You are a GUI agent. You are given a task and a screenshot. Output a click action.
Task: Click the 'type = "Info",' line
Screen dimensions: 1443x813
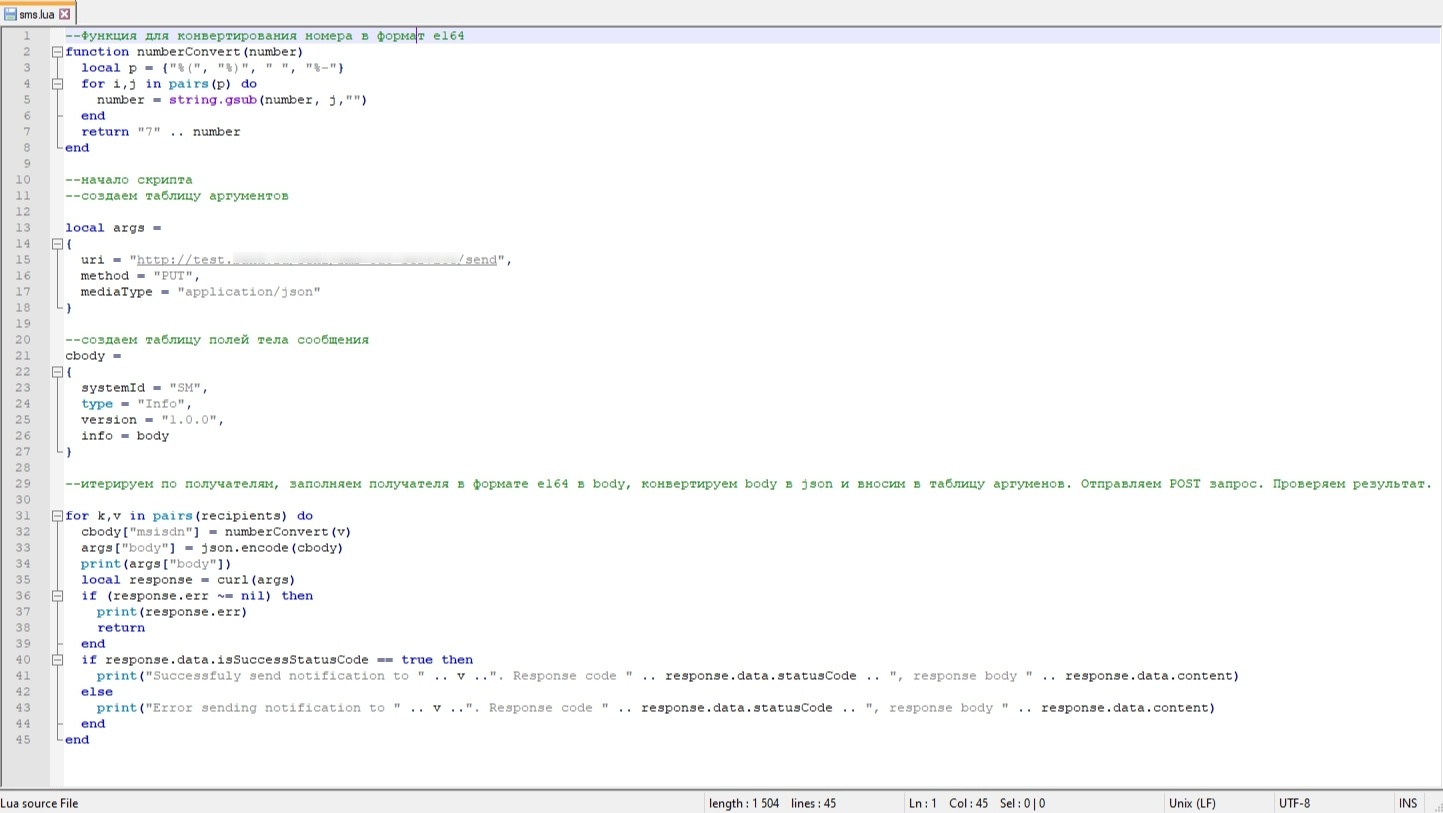click(136, 404)
